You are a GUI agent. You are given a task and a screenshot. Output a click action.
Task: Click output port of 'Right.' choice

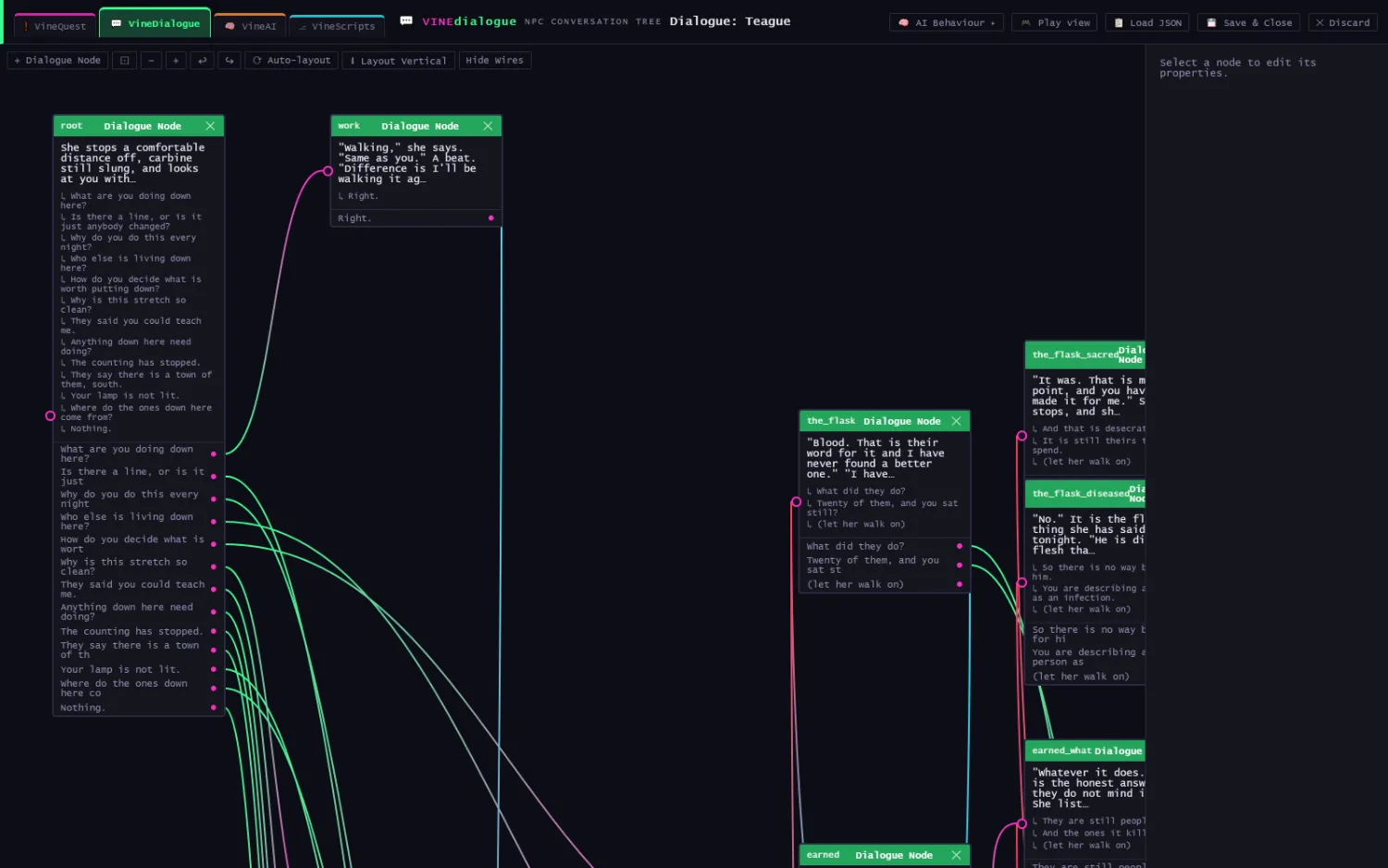pyautogui.click(x=490, y=218)
